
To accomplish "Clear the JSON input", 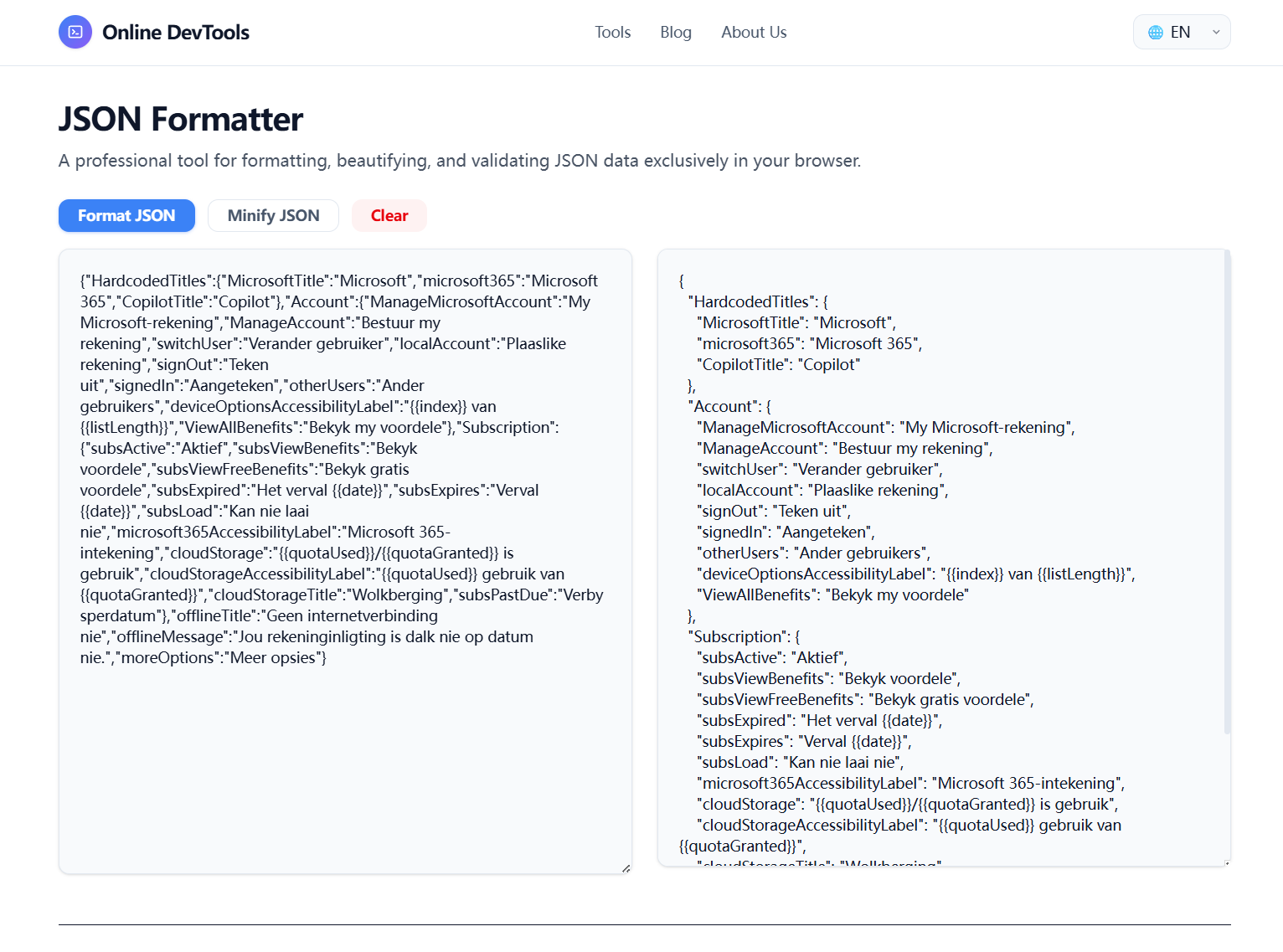I will [389, 215].
